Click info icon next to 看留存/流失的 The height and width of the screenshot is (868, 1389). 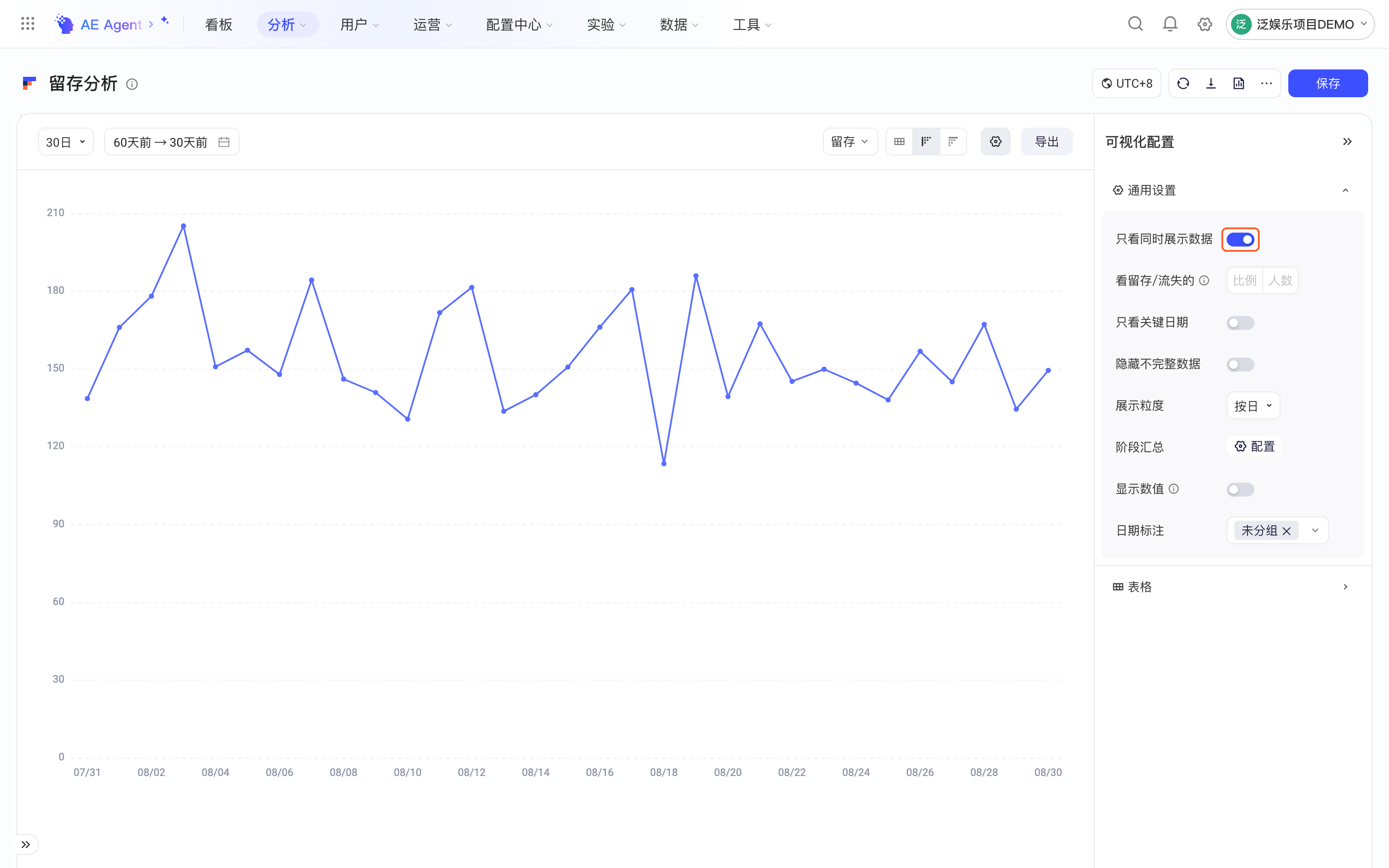click(1204, 281)
